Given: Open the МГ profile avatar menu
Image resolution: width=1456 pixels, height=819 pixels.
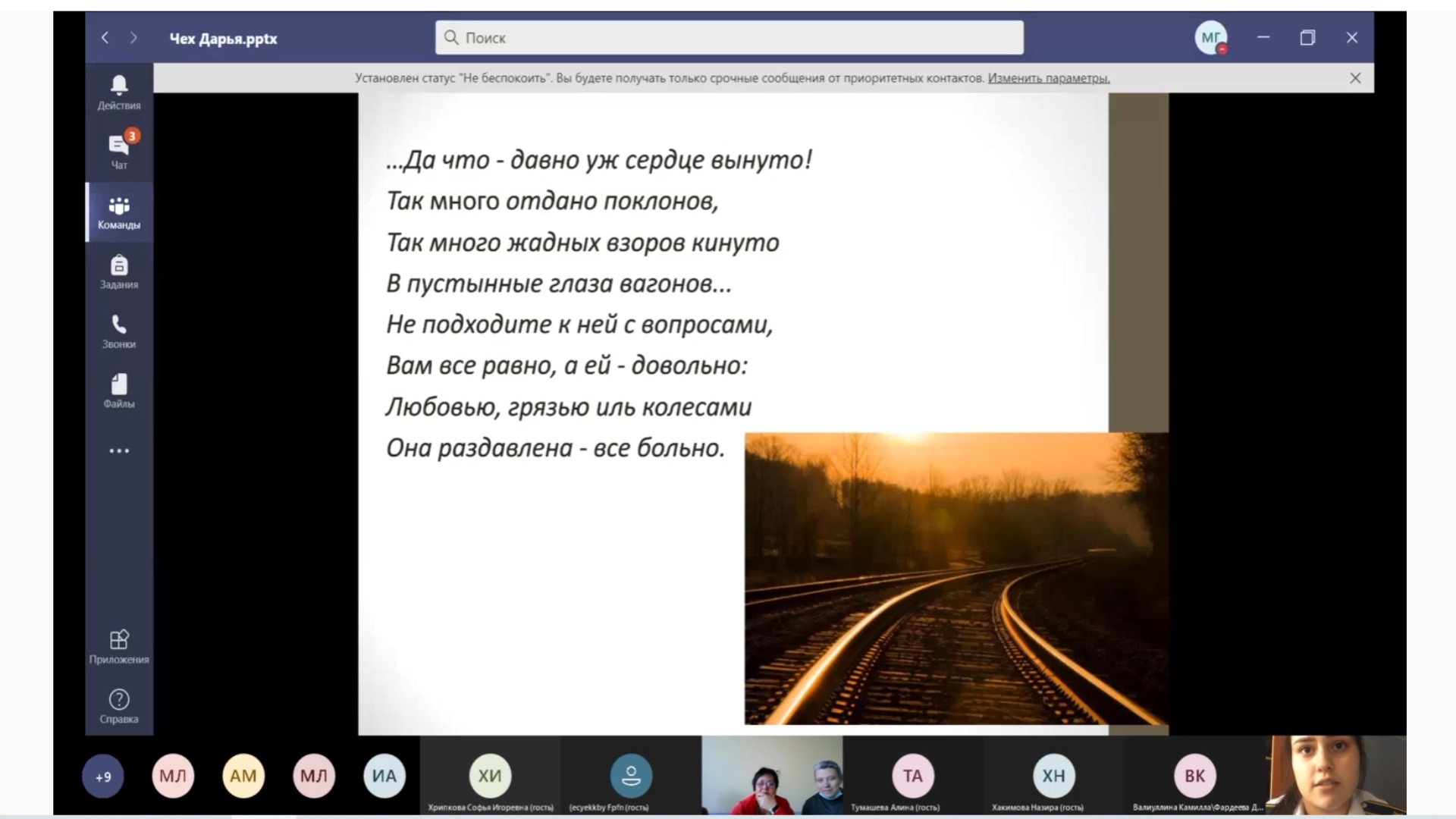Looking at the screenshot, I should coord(1211,37).
